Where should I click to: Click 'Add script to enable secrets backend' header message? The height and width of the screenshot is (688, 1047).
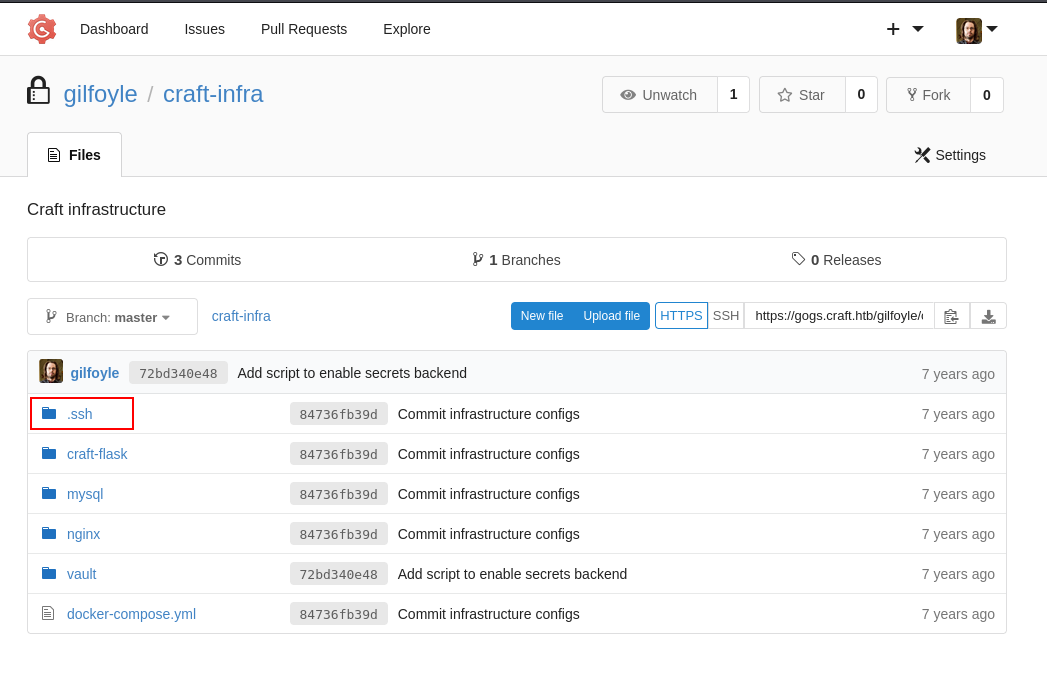click(x=352, y=373)
